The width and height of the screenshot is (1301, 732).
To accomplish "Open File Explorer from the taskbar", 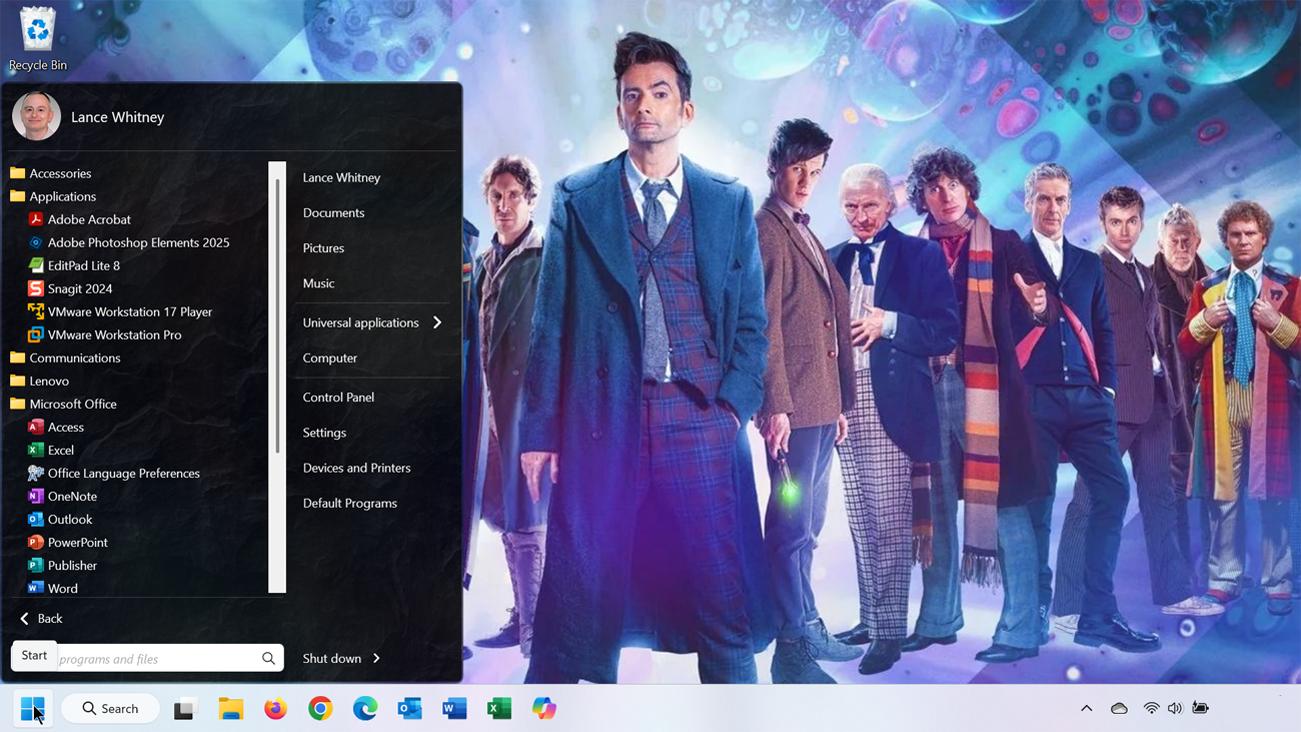I will click(231, 709).
